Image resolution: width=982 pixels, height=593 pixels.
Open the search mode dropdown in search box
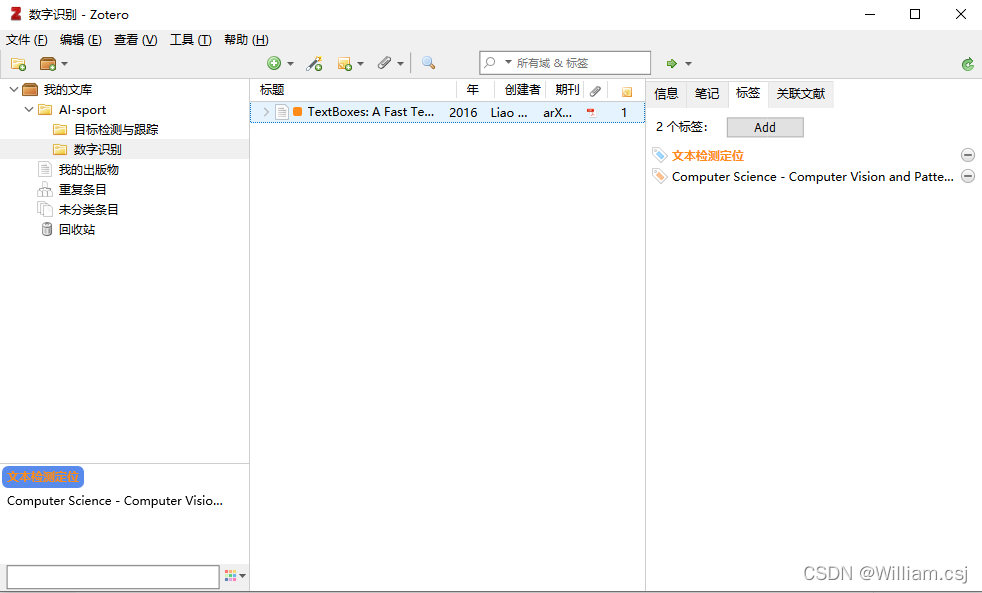click(x=508, y=62)
